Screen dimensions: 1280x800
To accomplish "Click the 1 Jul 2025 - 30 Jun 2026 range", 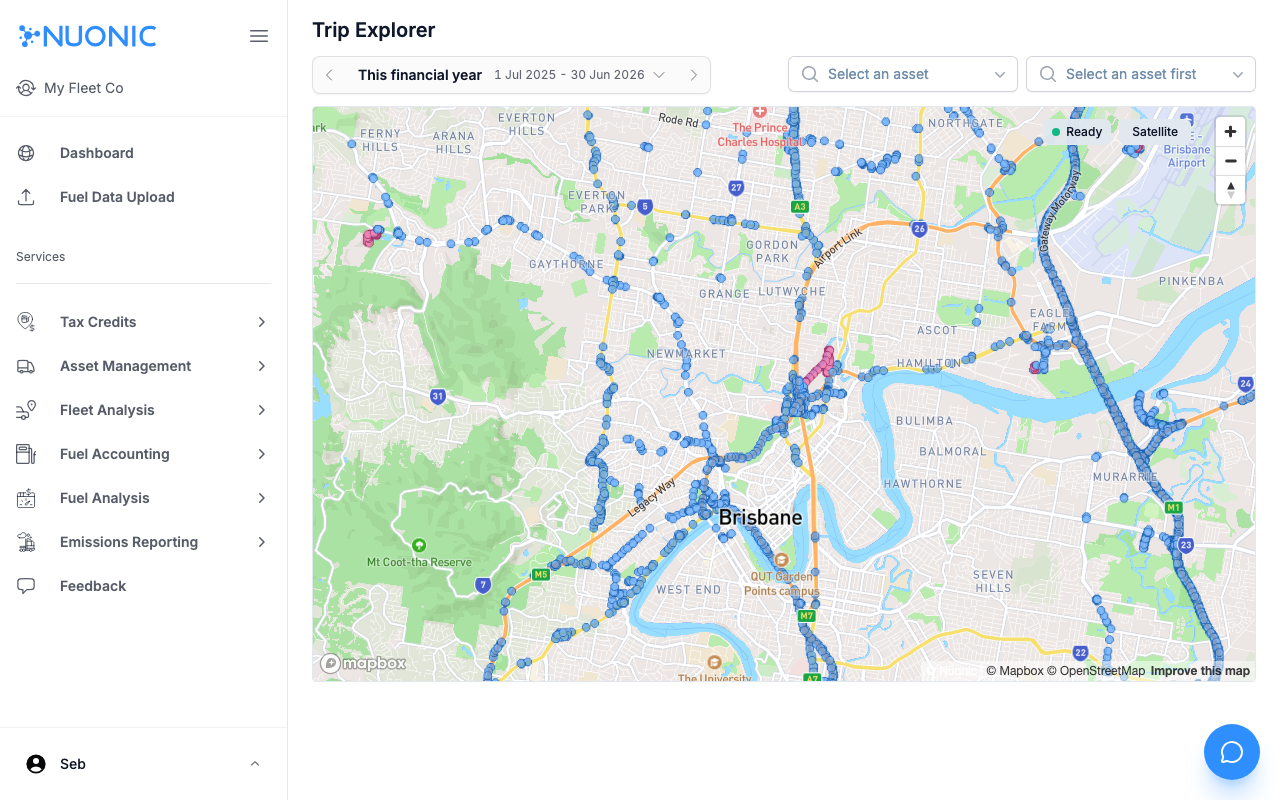I will point(569,75).
